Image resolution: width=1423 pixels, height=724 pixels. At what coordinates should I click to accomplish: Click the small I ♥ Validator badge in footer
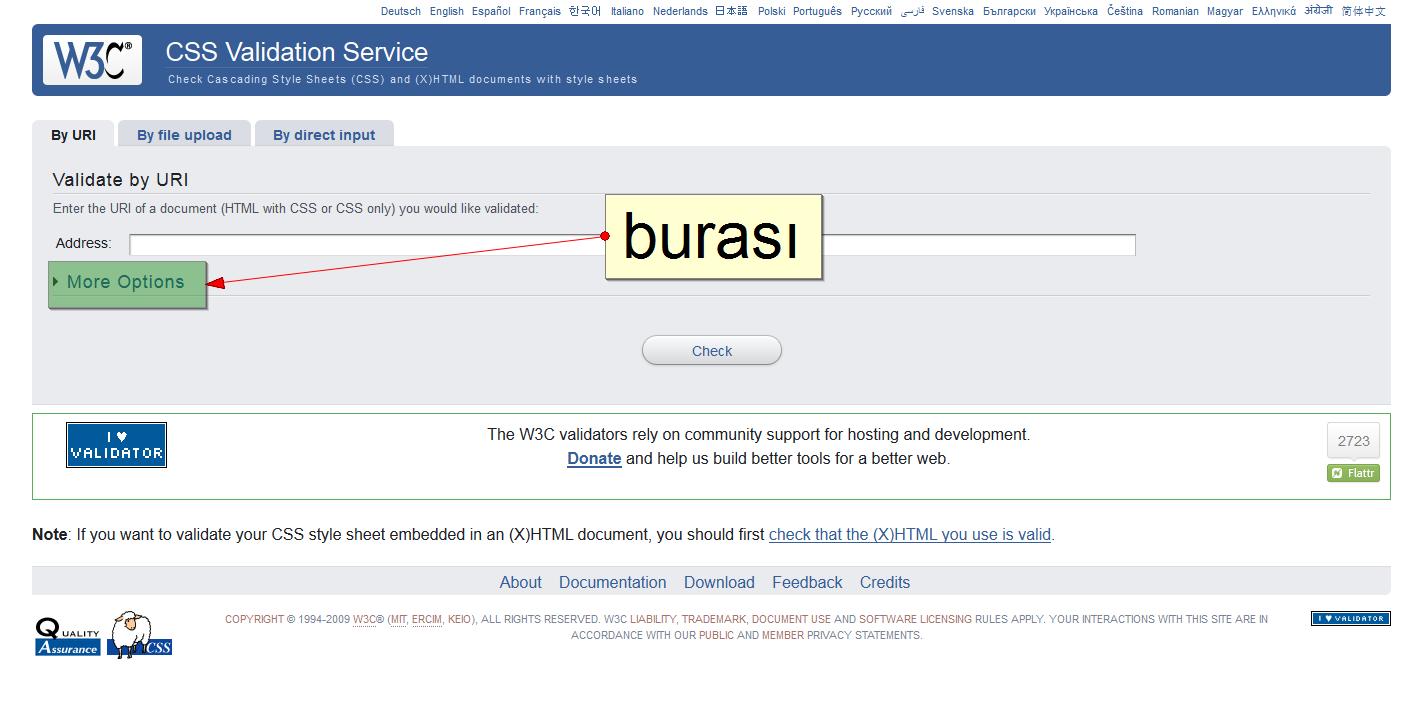(x=1350, y=619)
